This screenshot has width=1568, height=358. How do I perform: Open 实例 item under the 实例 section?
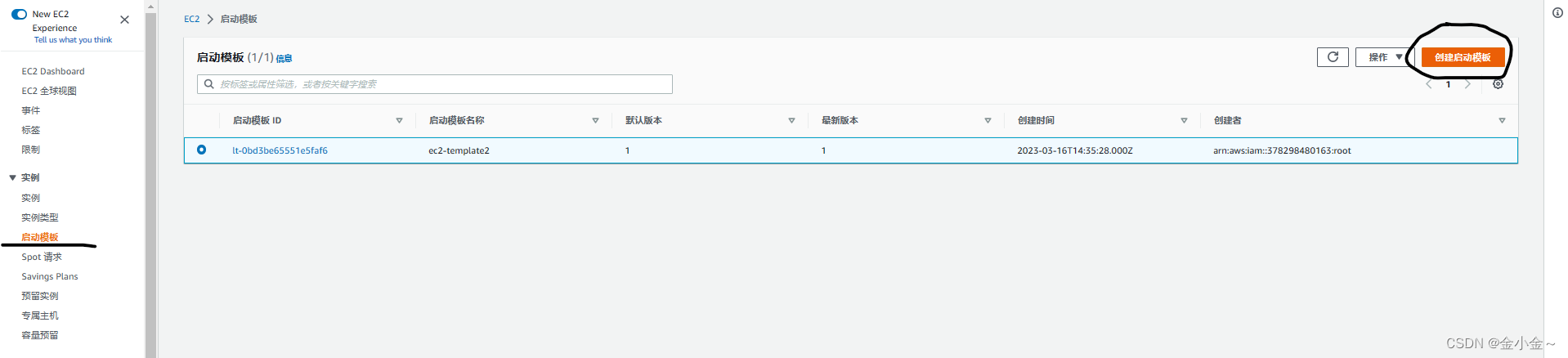(30, 198)
